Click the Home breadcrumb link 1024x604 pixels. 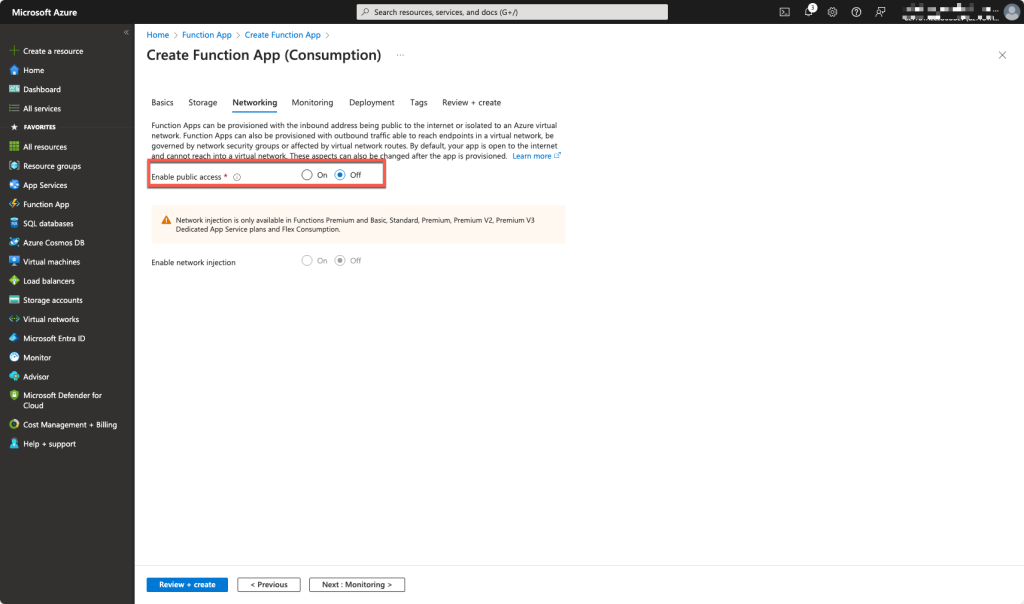(157, 35)
